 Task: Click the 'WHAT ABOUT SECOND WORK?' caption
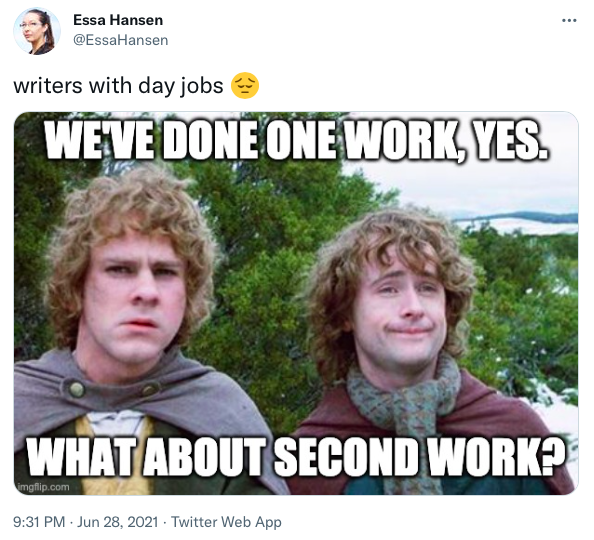click(297, 457)
